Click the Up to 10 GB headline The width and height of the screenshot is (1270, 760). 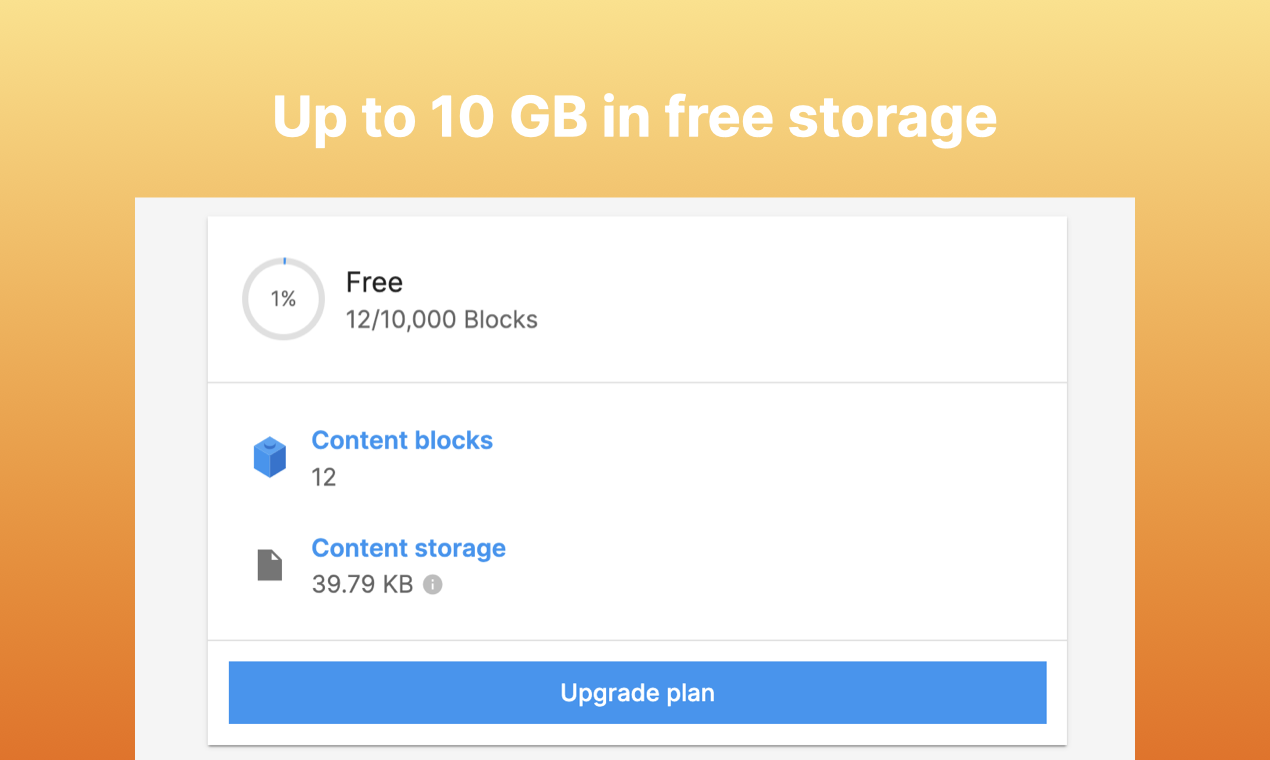(x=635, y=116)
